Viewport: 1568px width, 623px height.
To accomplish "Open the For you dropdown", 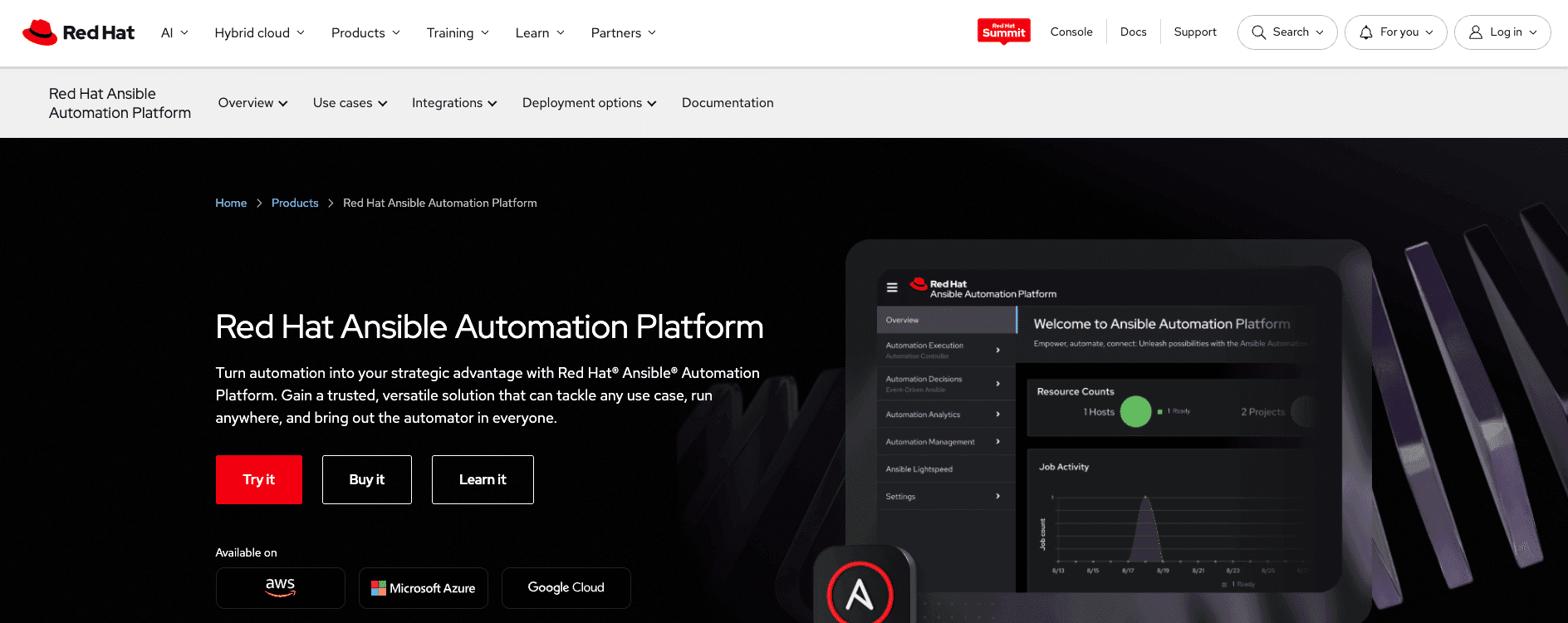I will tap(1396, 32).
